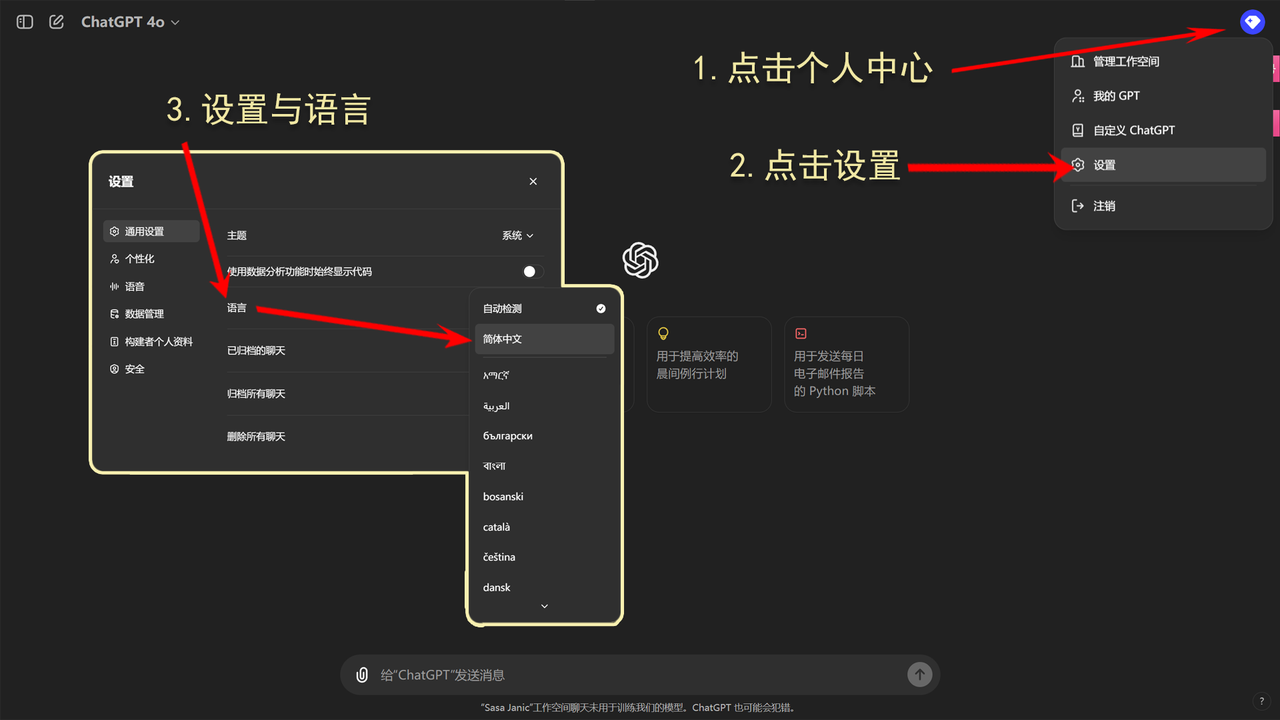Click the Python 脚本 email report suggestion card

tap(847, 364)
